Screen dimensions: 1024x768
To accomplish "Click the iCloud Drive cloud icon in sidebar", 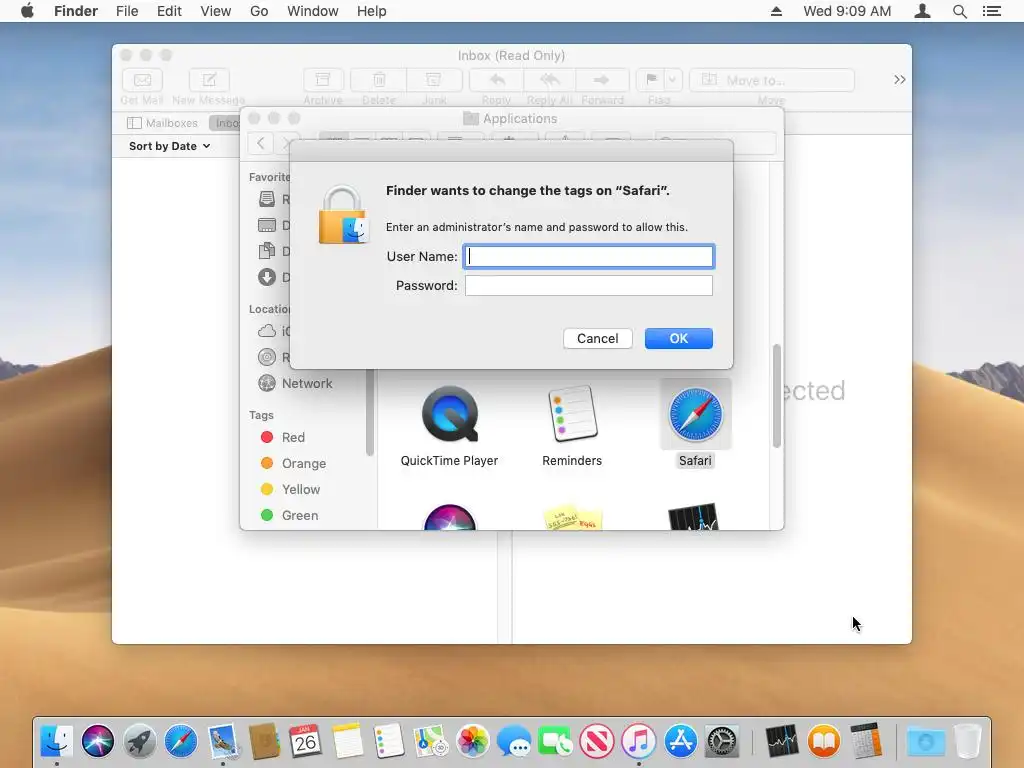I will [x=266, y=331].
